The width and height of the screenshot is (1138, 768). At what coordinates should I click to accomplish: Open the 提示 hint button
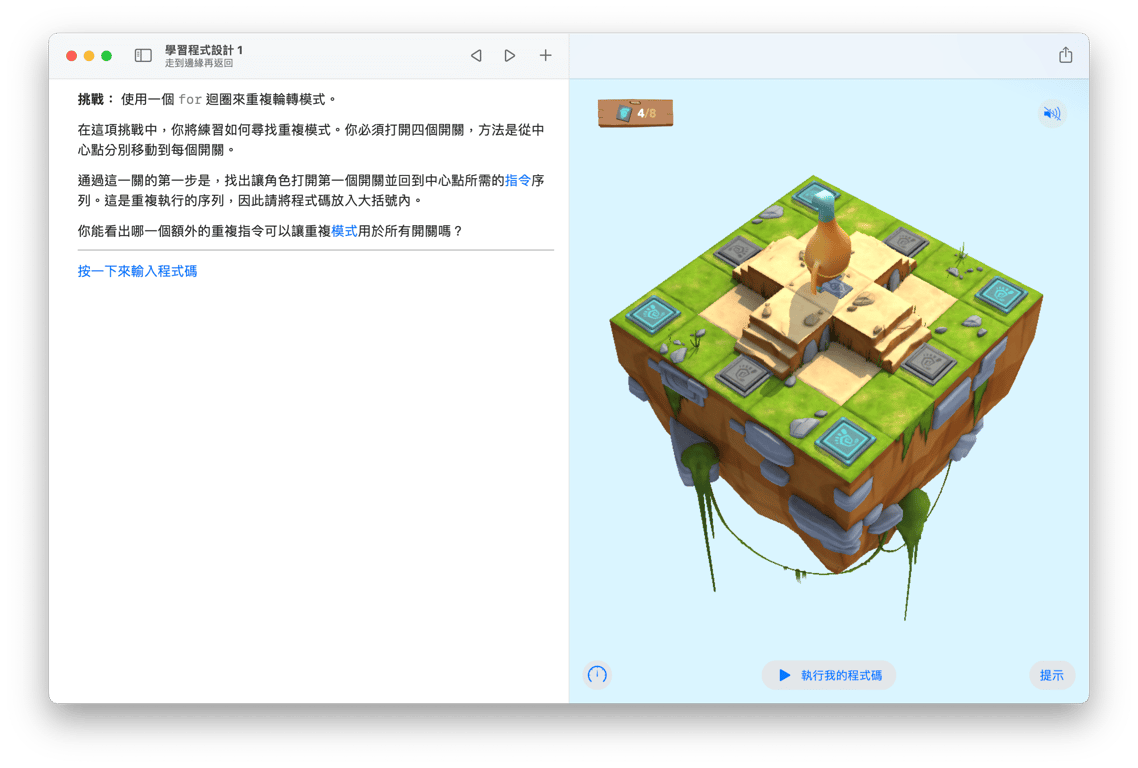coord(1052,675)
